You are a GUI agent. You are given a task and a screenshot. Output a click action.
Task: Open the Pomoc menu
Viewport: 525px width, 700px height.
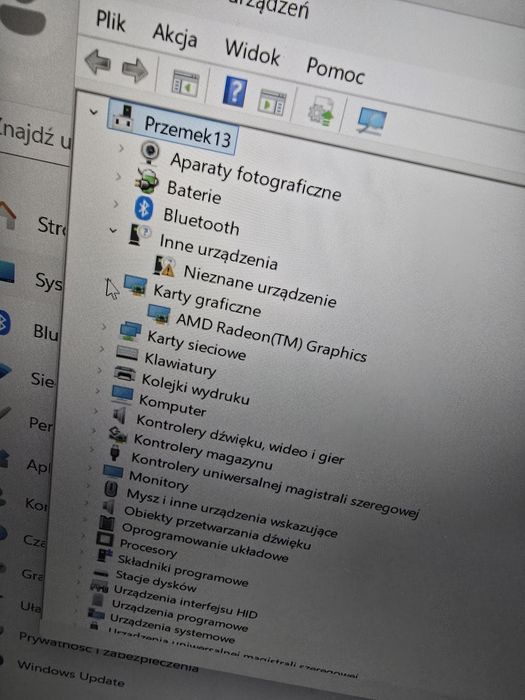tap(335, 71)
